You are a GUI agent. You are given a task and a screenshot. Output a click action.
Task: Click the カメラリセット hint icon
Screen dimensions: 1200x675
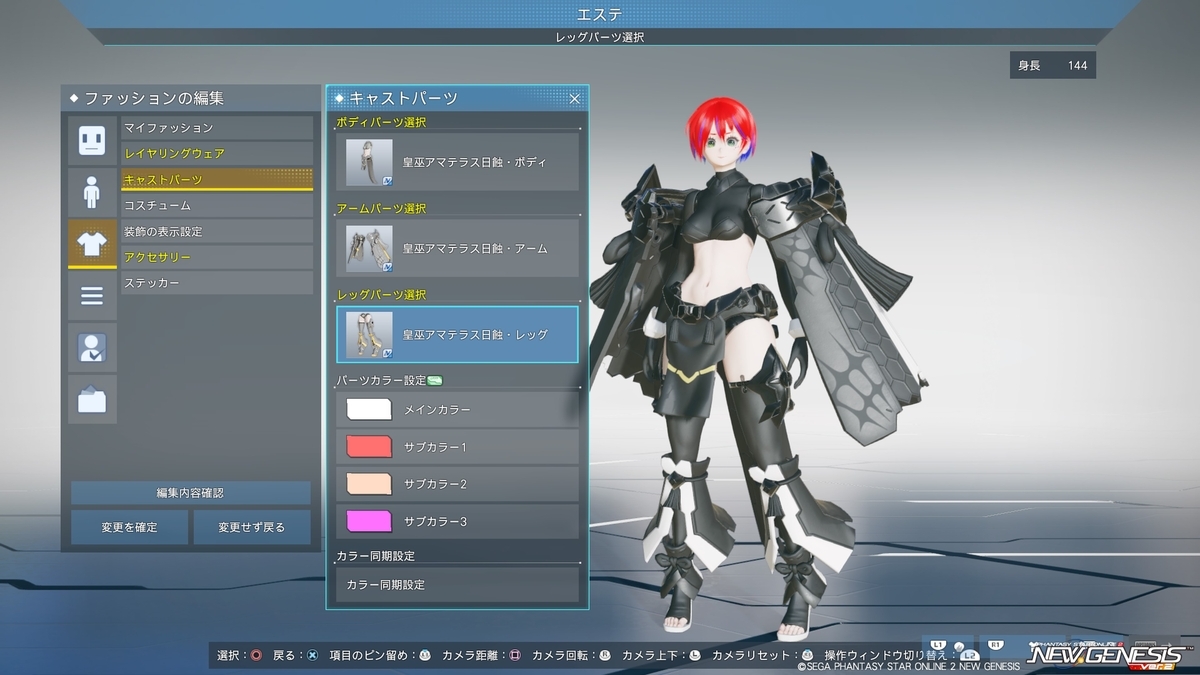tap(806, 655)
